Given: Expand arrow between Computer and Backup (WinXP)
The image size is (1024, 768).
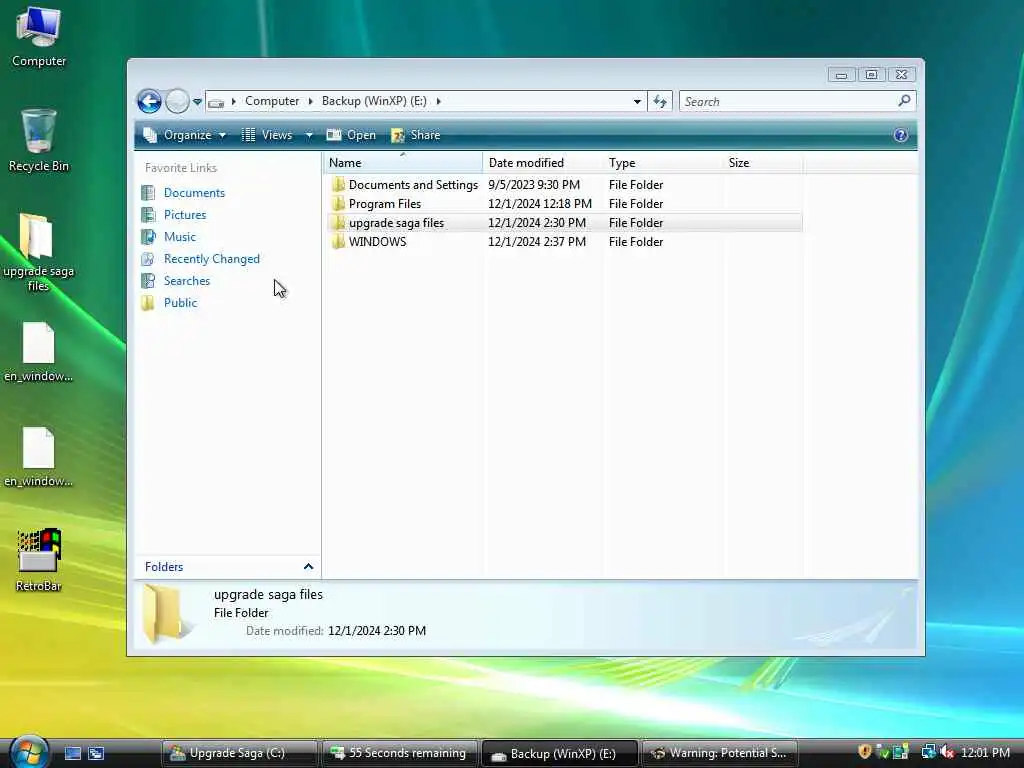Looking at the screenshot, I should coord(310,101).
